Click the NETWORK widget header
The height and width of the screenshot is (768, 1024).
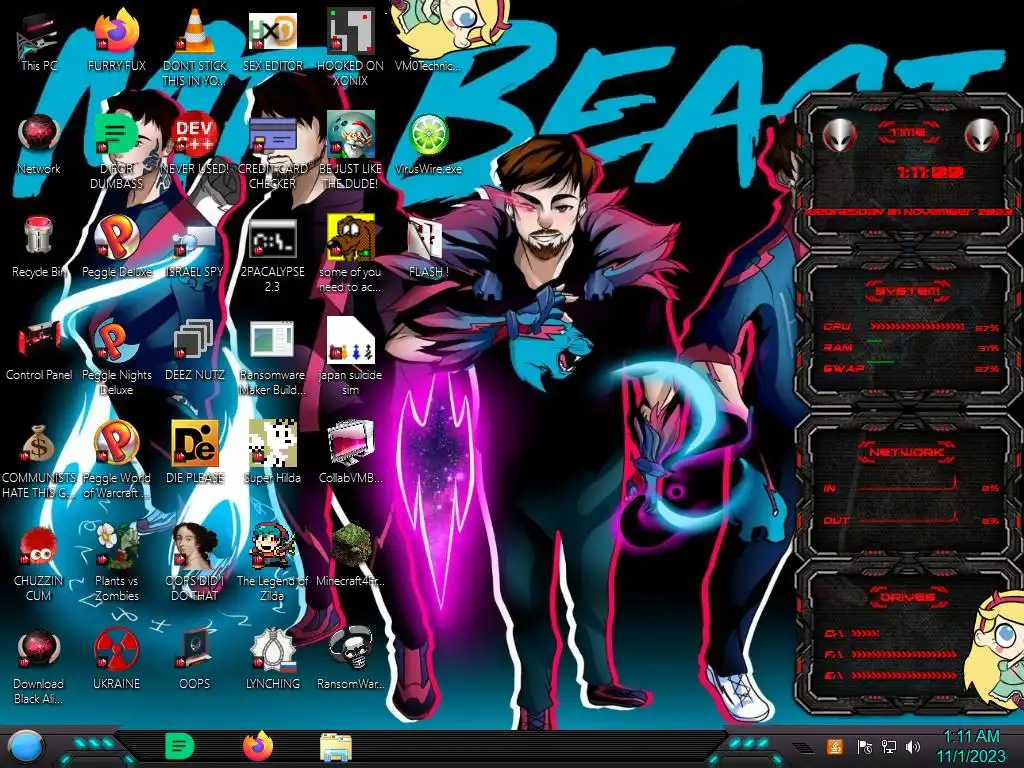[x=908, y=452]
